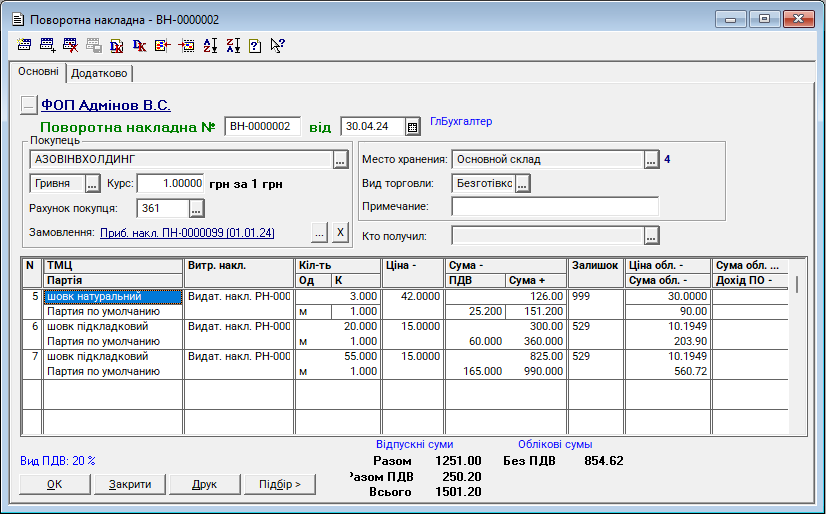Viewport: 826px width, 514px height.
Task: Open currency selector next to Гривня
Action: (x=92, y=184)
